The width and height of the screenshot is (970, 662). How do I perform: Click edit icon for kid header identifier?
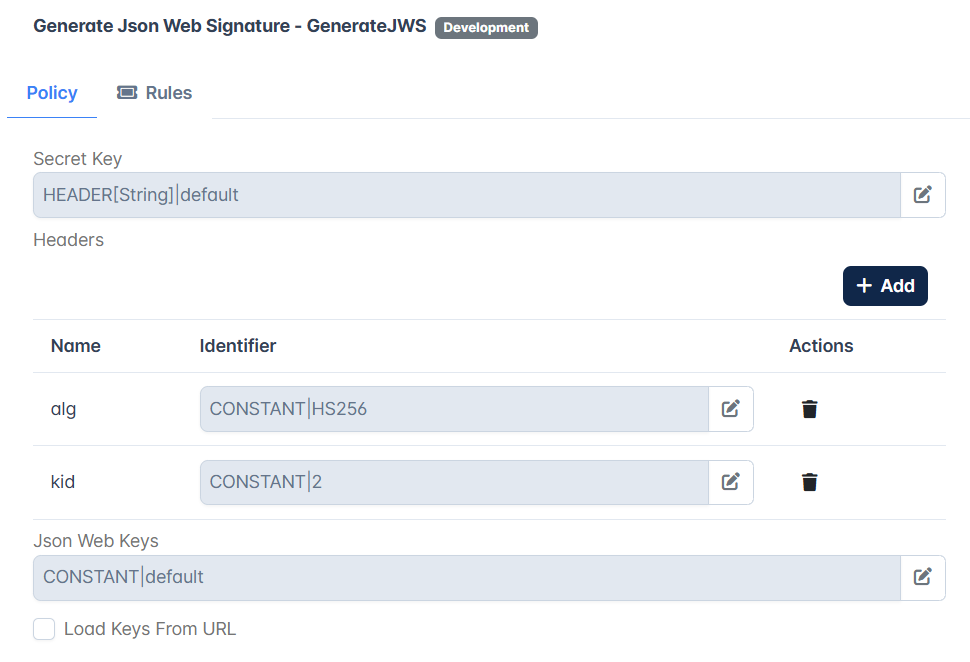[731, 482]
